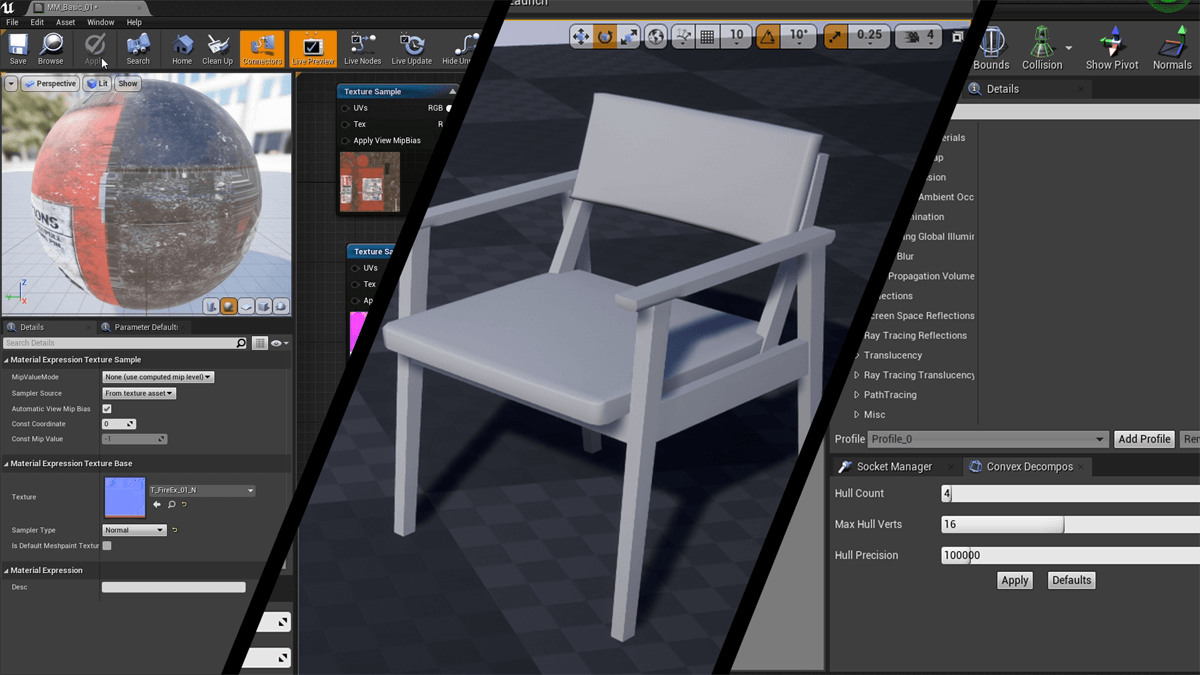The image size is (1200, 675).
Task: Toggle the Automatic View Mip Bias checkbox
Action: 107,408
